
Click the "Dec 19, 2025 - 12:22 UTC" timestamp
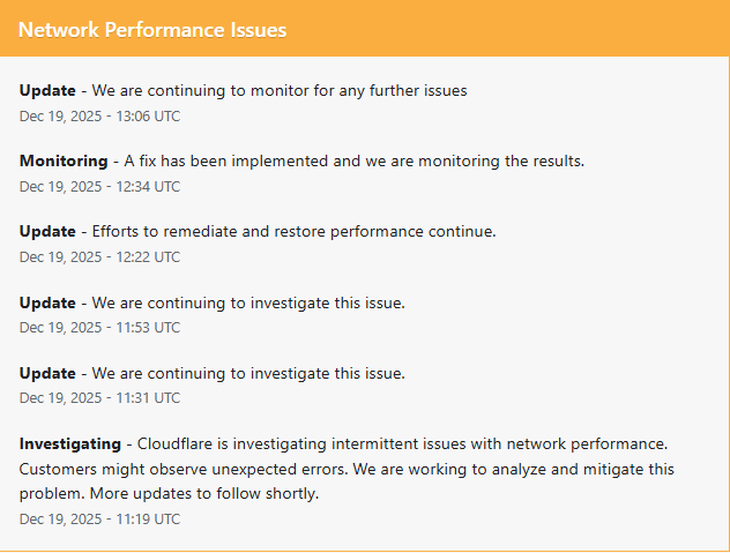click(99, 257)
